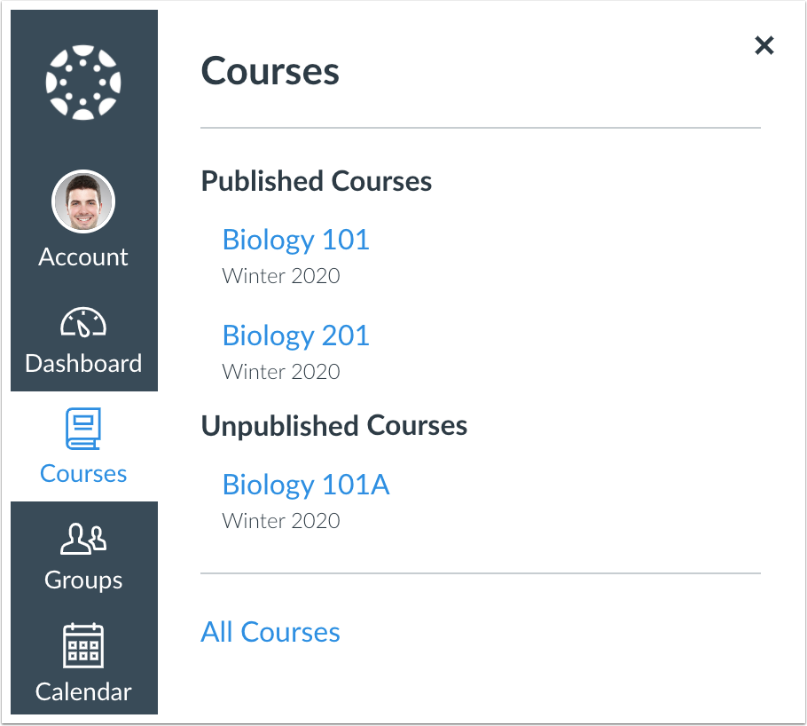807x726 pixels.
Task: Open unpublished course Biology 101A
Action: (306, 485)
